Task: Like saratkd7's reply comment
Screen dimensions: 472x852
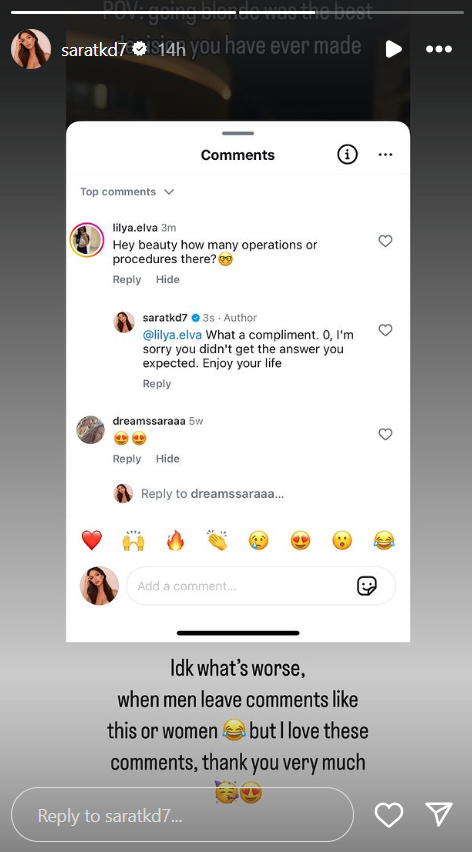Action: (x=385, y=330)
